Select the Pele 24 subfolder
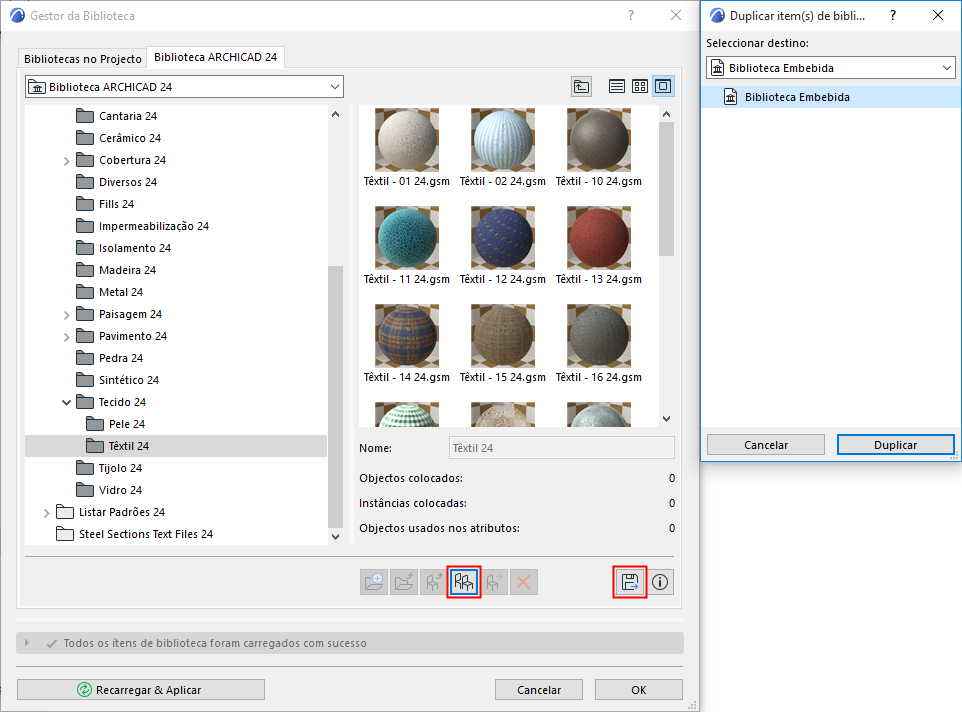Image resolution: width=962 pixels, height=712 pixels. tap(126, 424)
